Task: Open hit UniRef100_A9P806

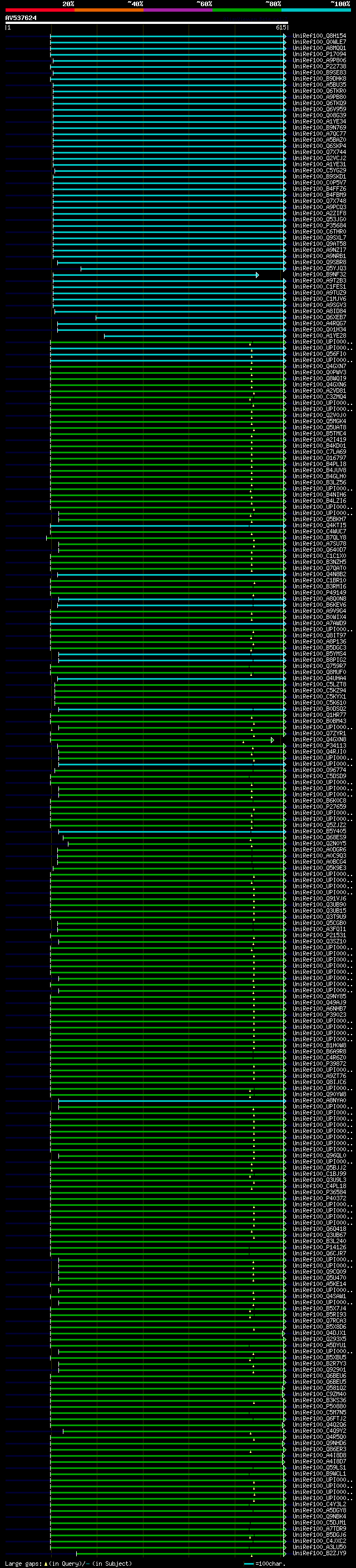Action: click(x=319, y=60)
